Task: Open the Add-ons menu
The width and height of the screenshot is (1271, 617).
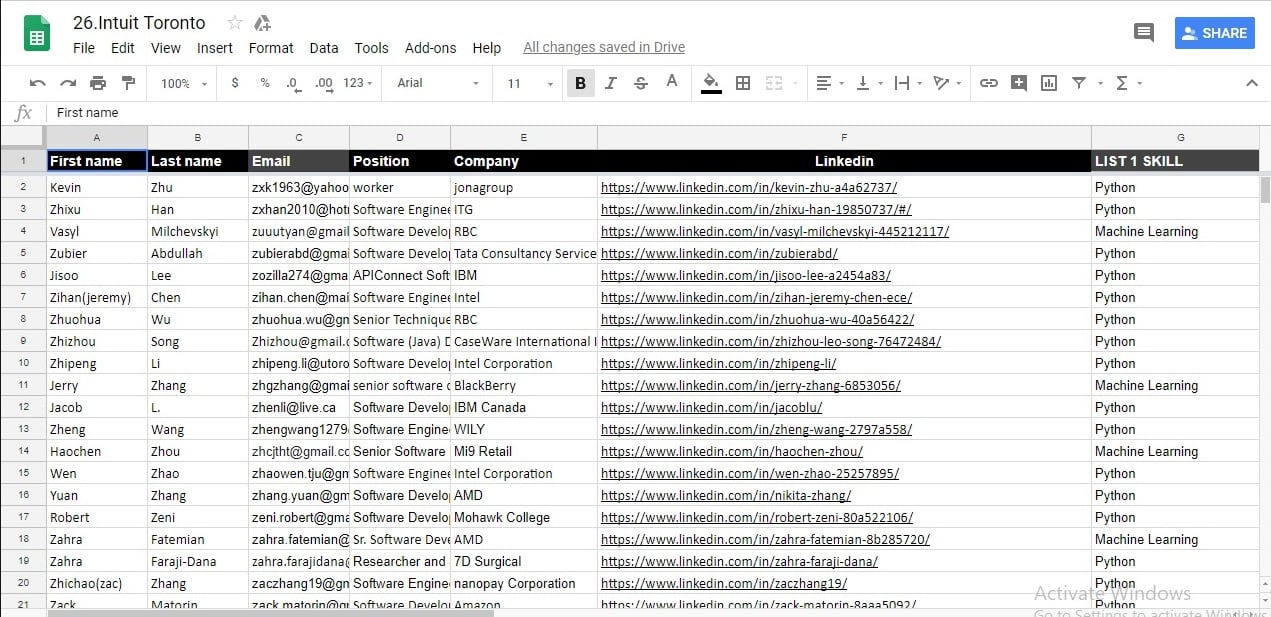Action: [431, 48]
